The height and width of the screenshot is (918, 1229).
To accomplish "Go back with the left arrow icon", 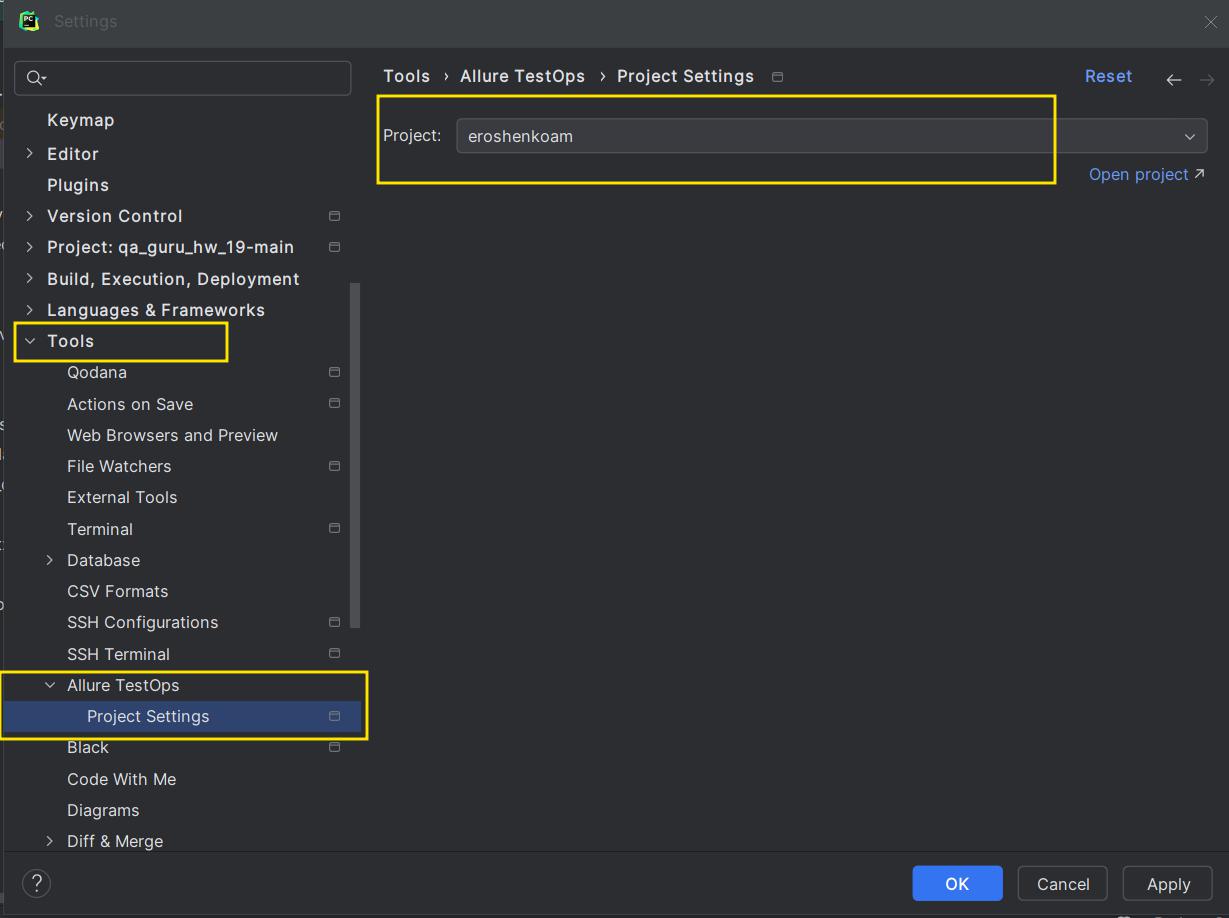I will tap(1174, 79).
